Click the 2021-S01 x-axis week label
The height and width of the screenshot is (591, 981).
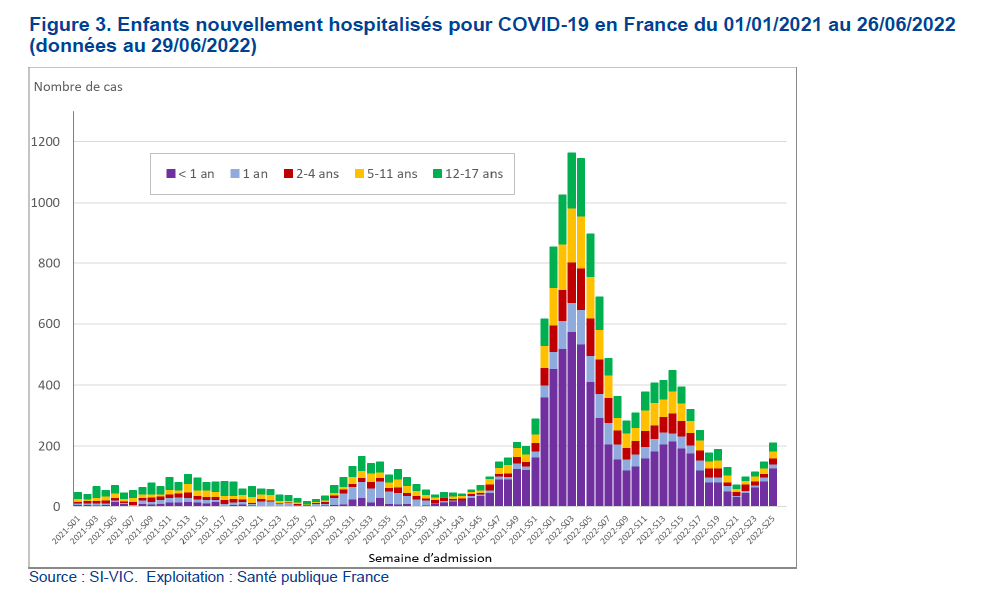pos(67,529)
